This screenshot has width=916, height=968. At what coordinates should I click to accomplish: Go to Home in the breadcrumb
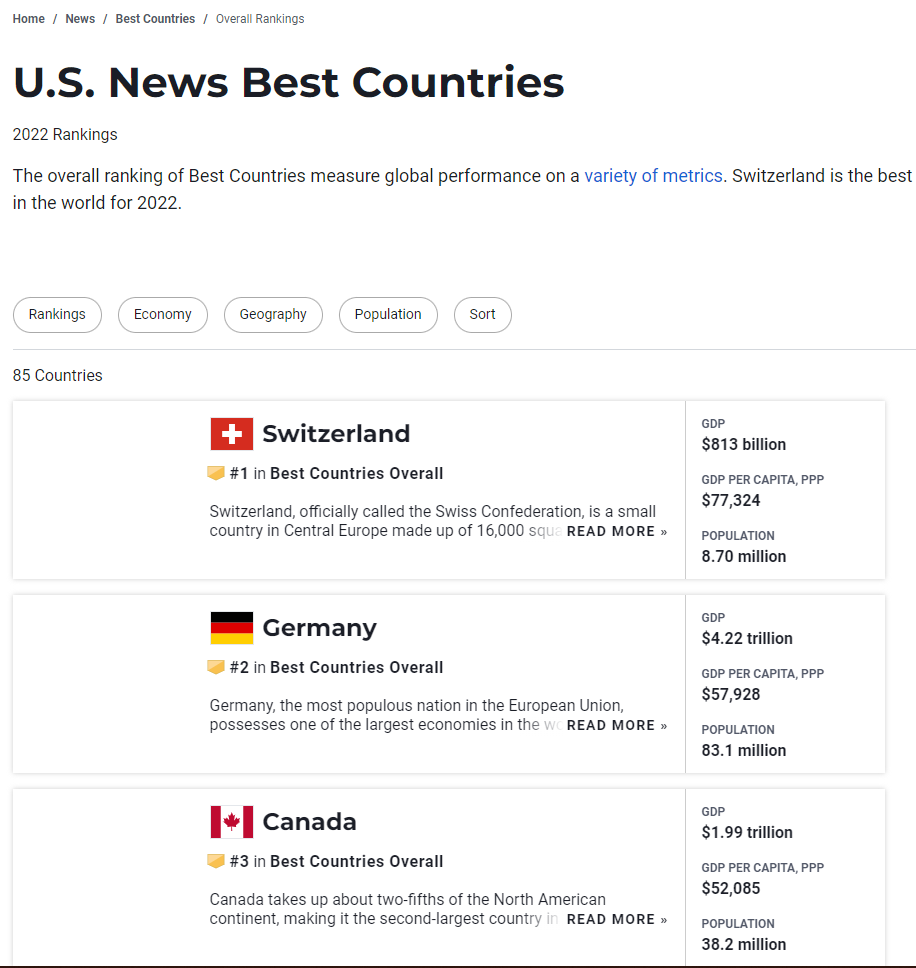[29, 19]
